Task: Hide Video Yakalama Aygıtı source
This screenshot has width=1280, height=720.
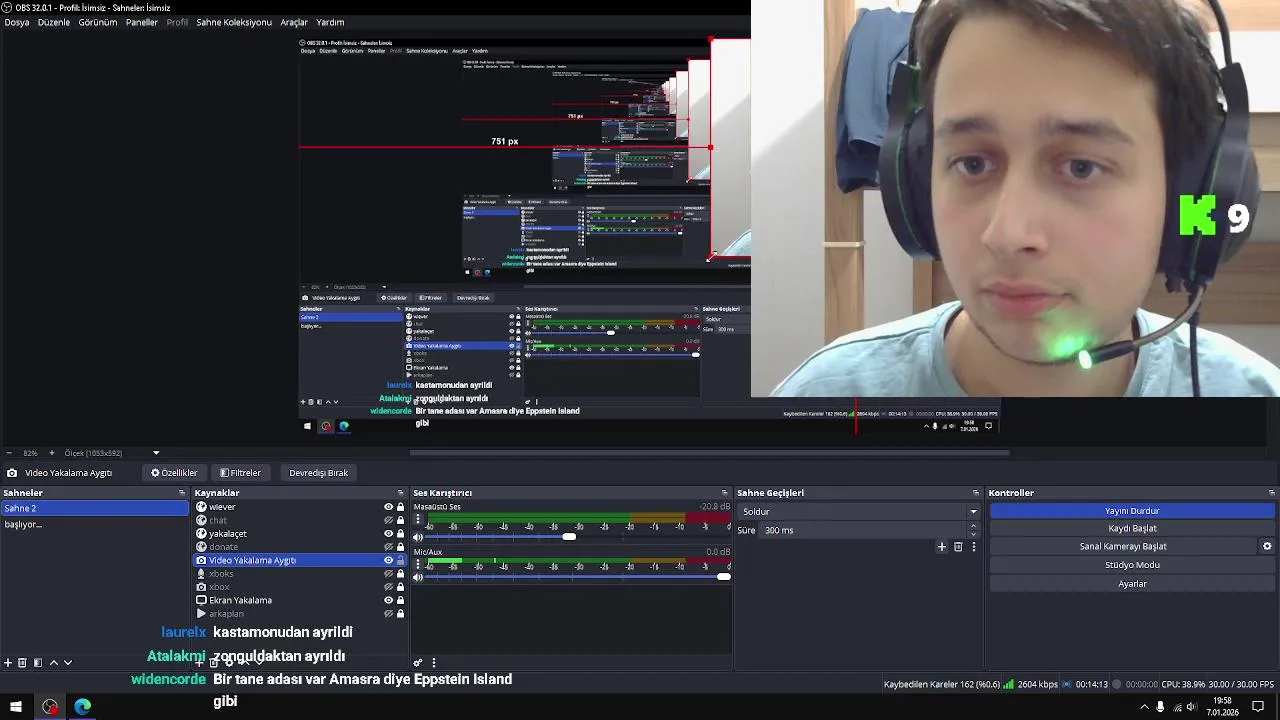Action: pos(388,560)
